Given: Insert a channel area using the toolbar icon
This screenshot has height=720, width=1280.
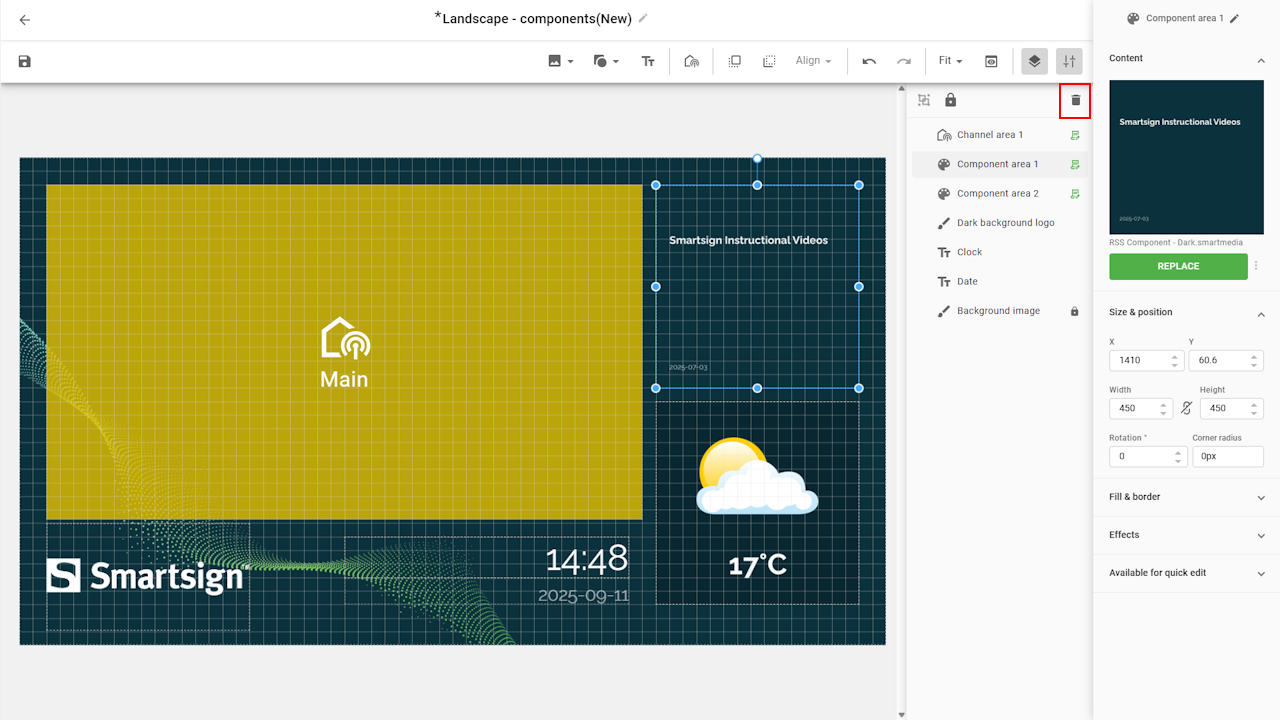Looking at the screenshot, I should pyautogui.click(x=691, y=61).
